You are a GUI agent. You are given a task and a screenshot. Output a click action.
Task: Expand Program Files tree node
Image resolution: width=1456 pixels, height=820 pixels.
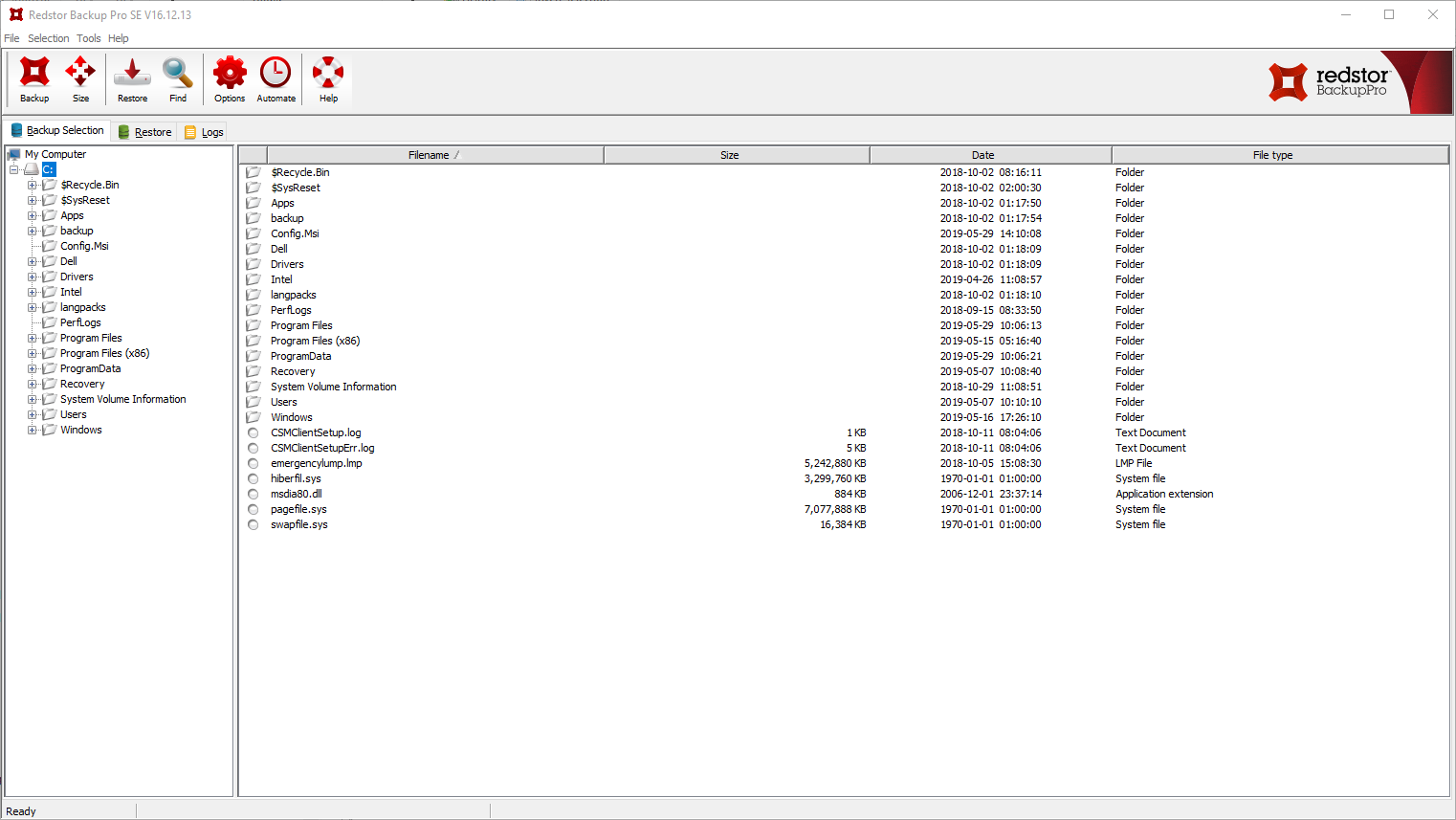tap(33, 338)
